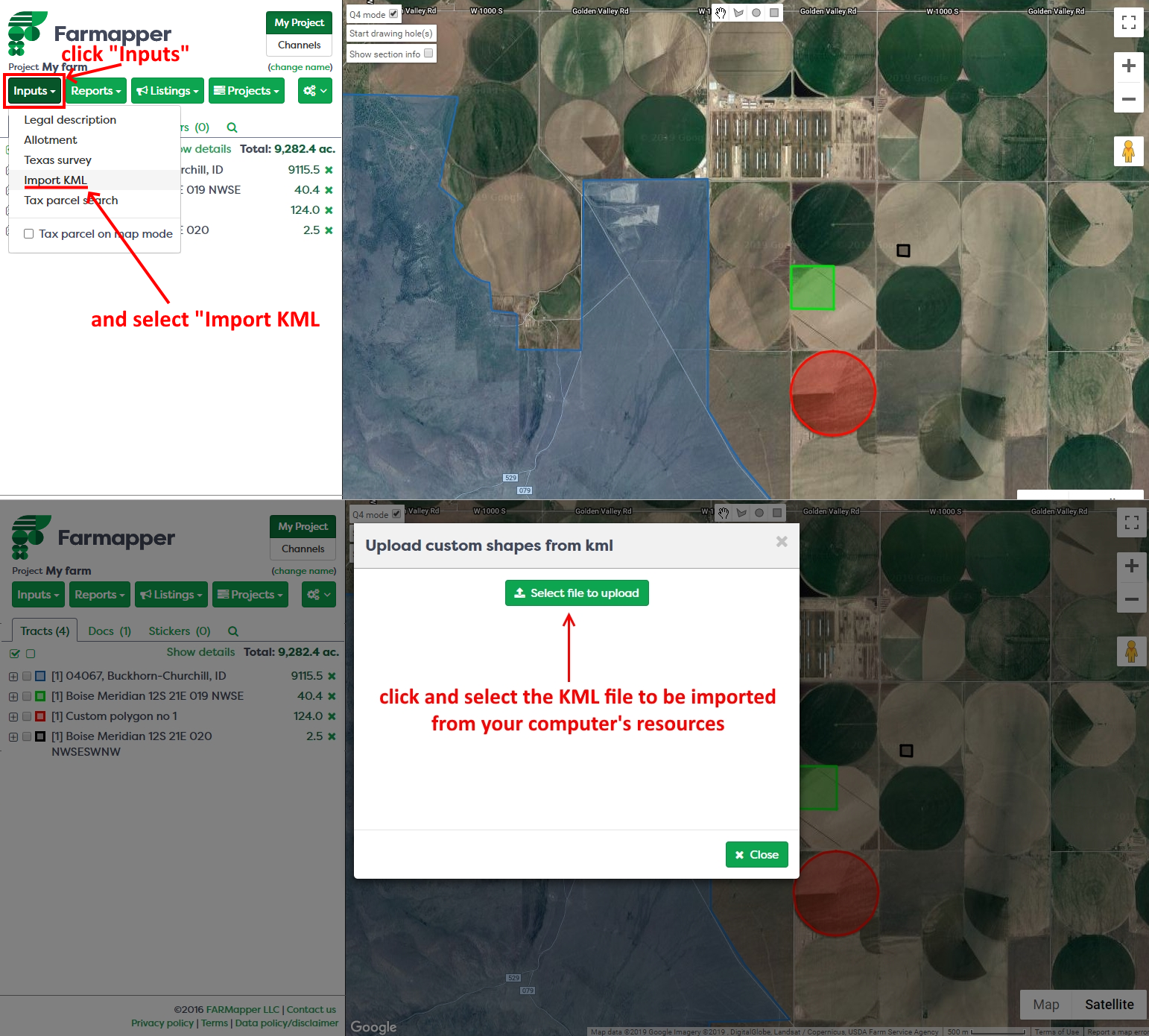Close the Upload custom shapes dialog via X

click(781, 542)
